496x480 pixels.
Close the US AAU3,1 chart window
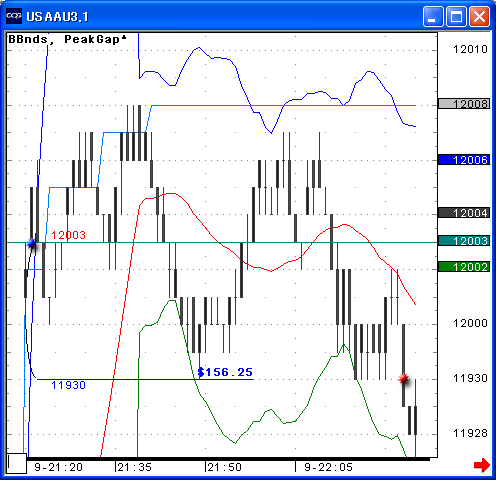coord(479,16)
